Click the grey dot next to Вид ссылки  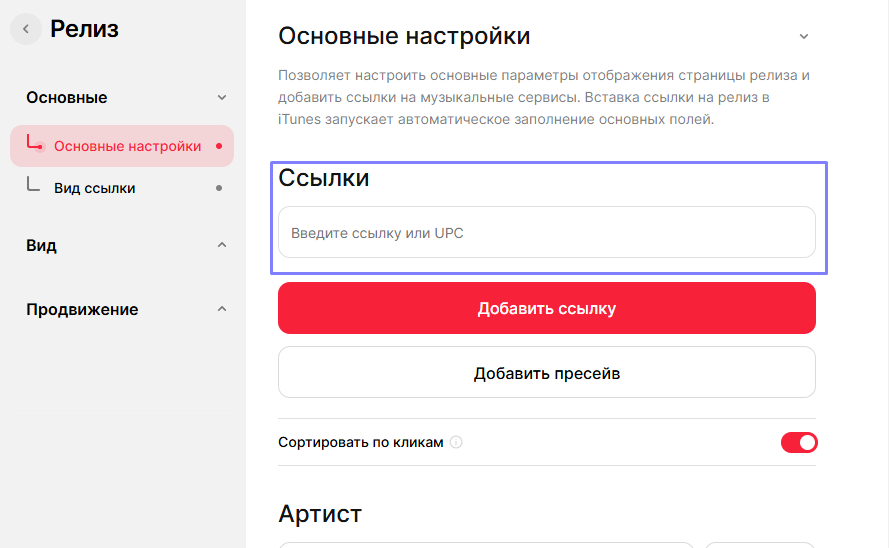(219, 188)
